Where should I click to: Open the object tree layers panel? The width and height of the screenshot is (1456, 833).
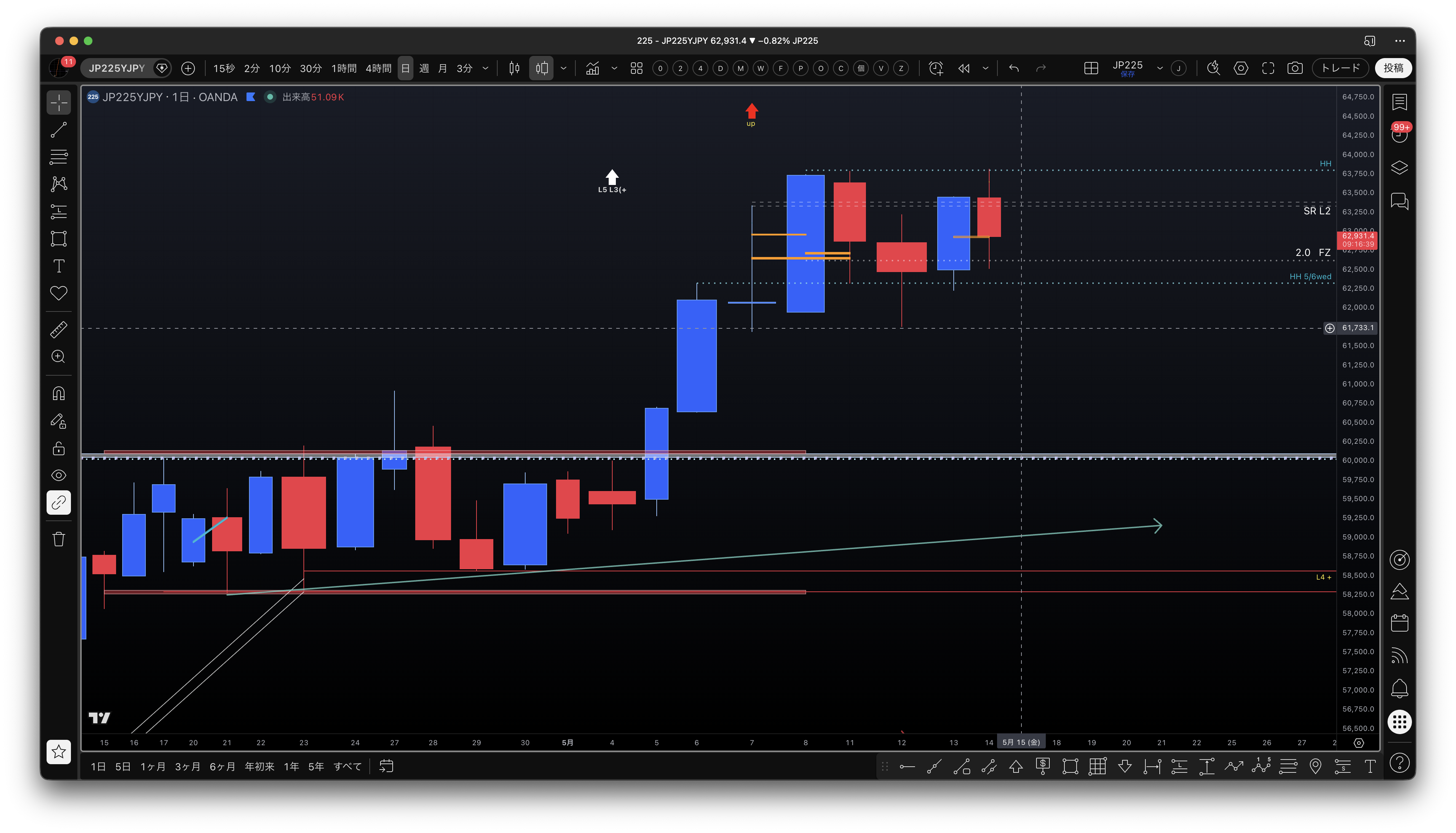click(1399, 168)
